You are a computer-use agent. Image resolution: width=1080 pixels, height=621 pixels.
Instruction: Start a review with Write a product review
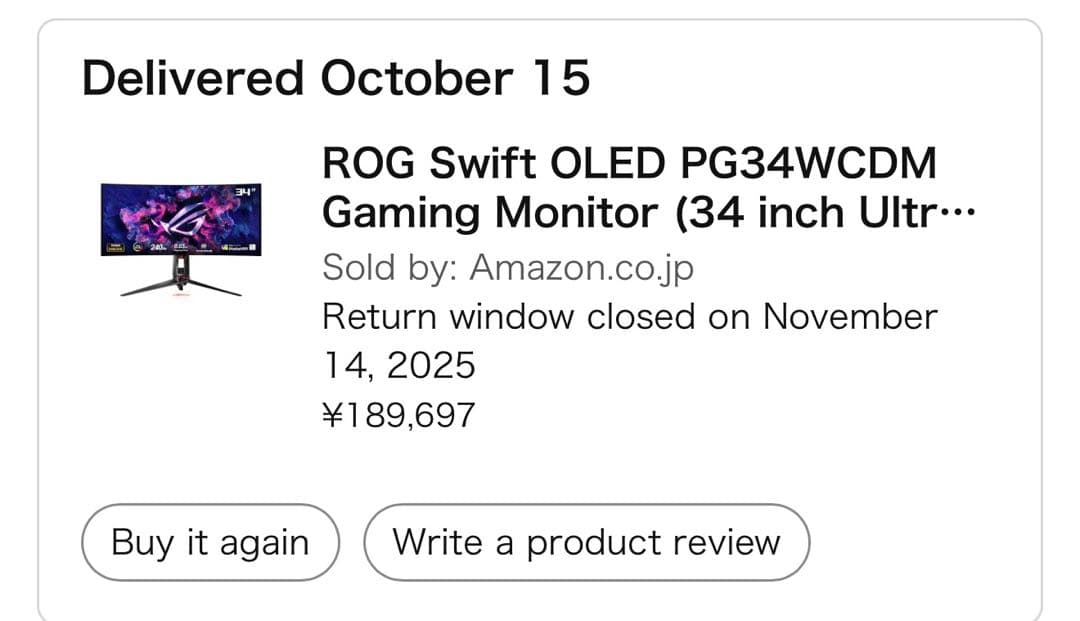pos(588,542)
